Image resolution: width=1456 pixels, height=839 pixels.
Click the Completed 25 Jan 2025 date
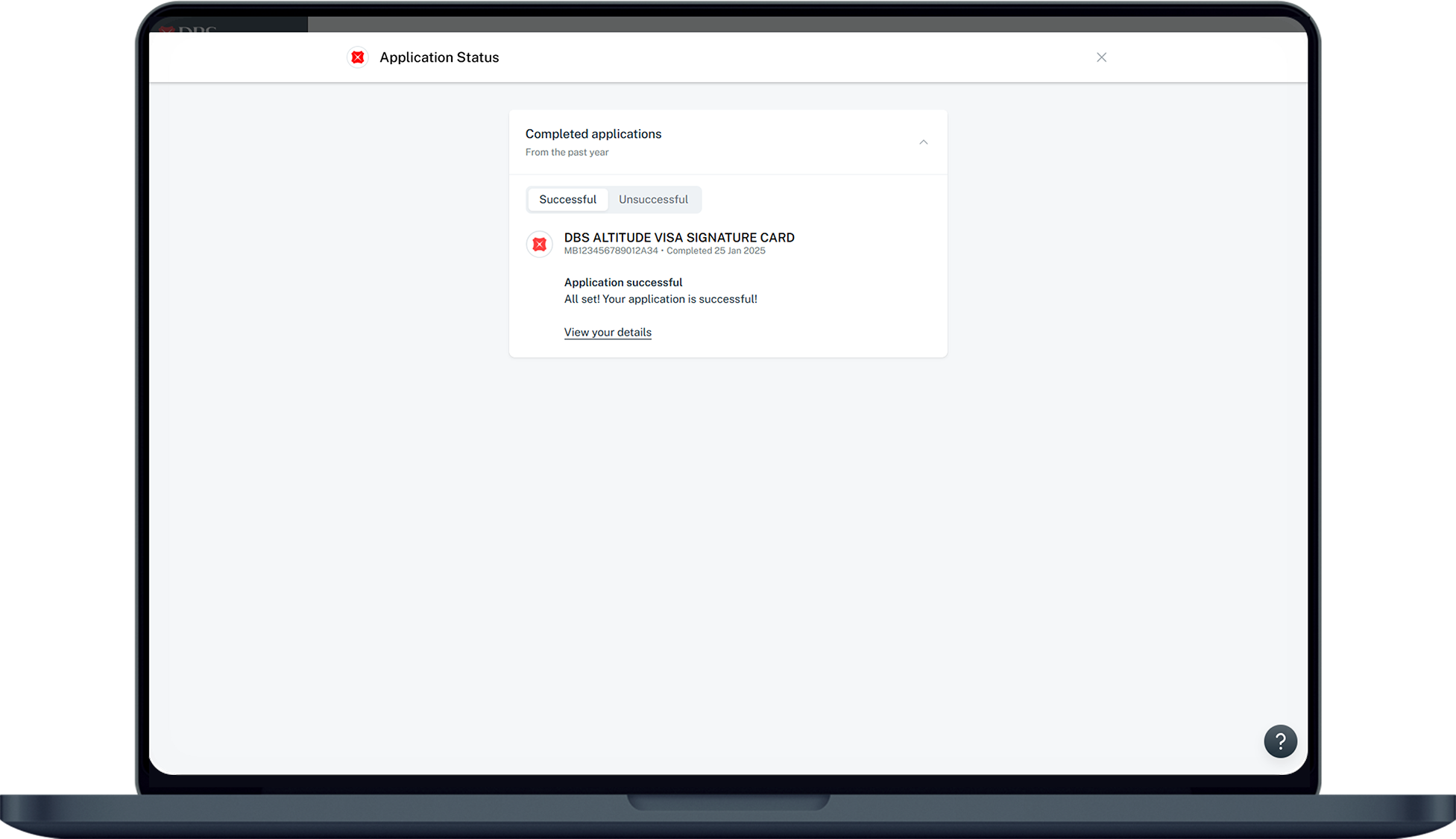point(716,251)
